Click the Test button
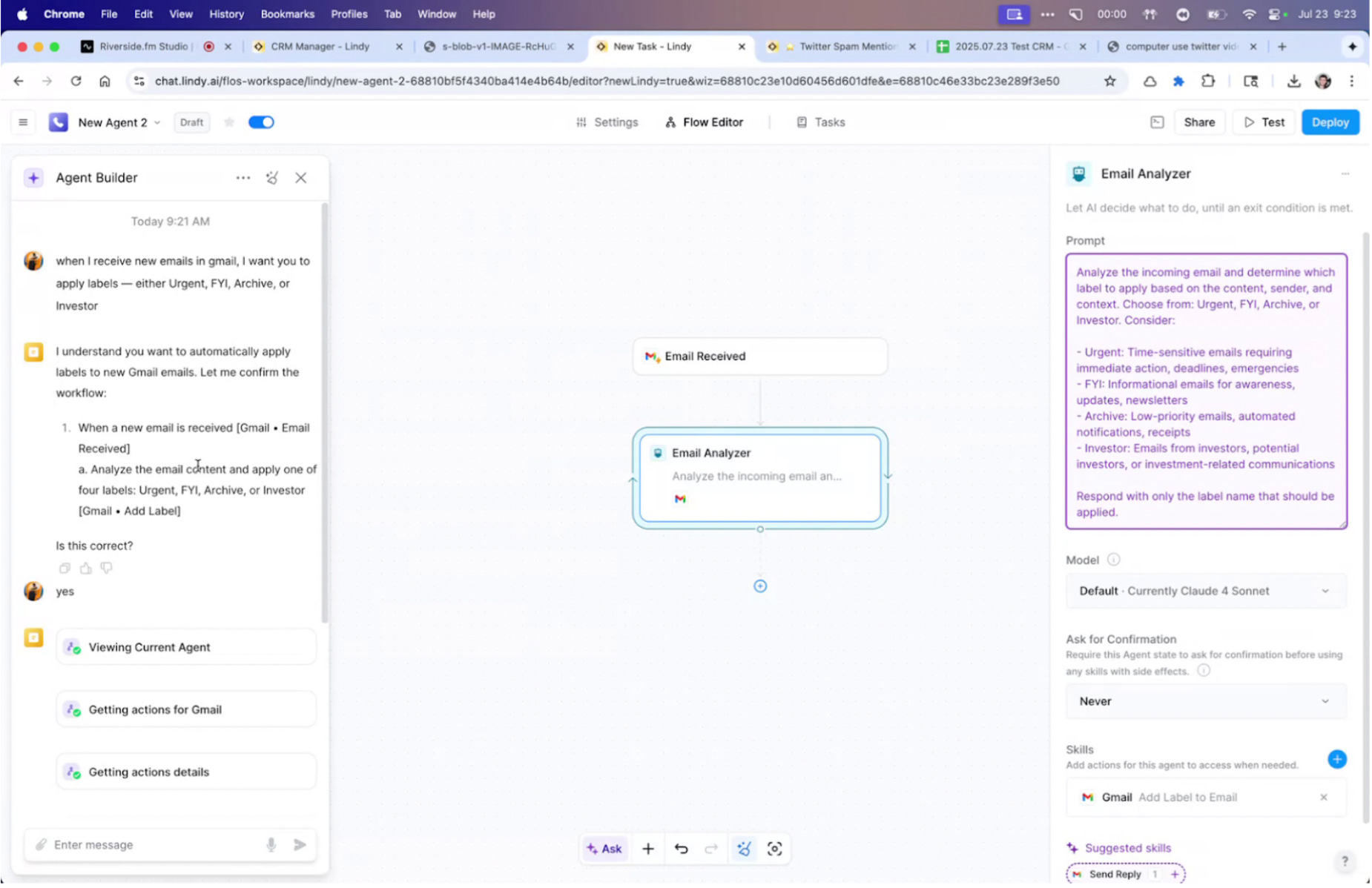This screenshot has width=1372, height=888. tap(1264, 122)
